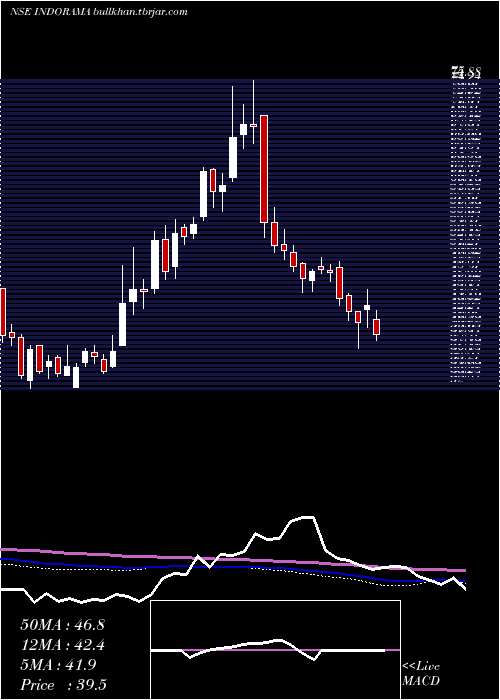Click the Price : 39.5 value

[62, 685]
